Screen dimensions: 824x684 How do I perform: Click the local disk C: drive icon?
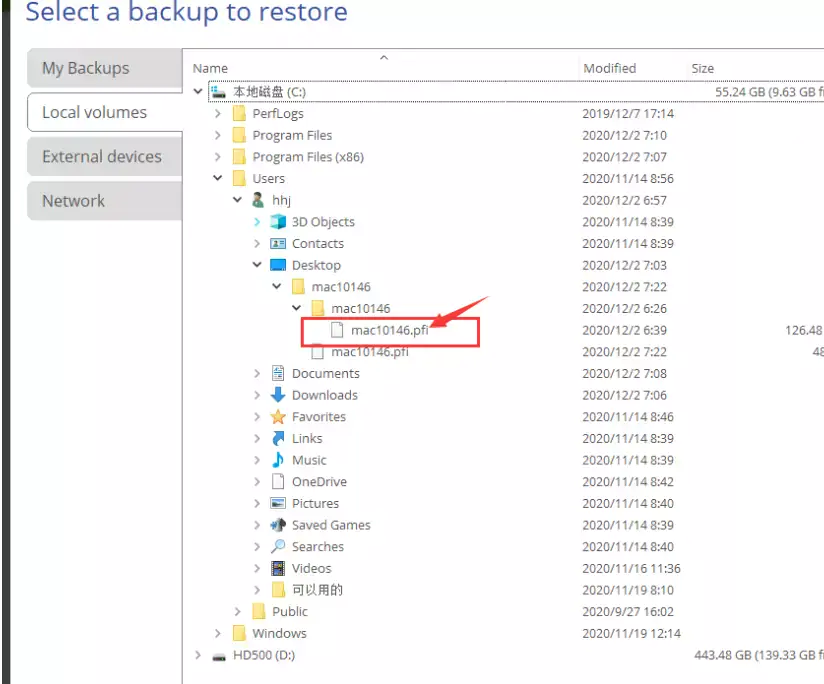(x=218, y=91)
